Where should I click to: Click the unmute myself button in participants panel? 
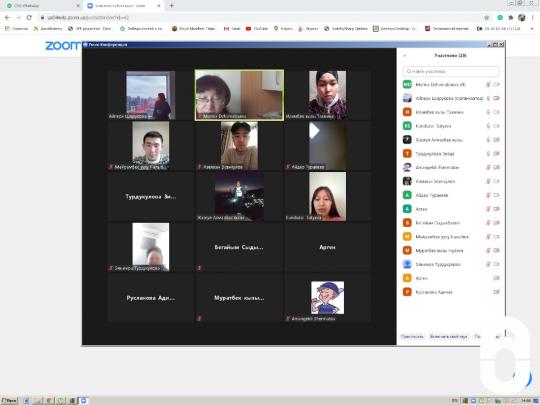click(449, 336)
